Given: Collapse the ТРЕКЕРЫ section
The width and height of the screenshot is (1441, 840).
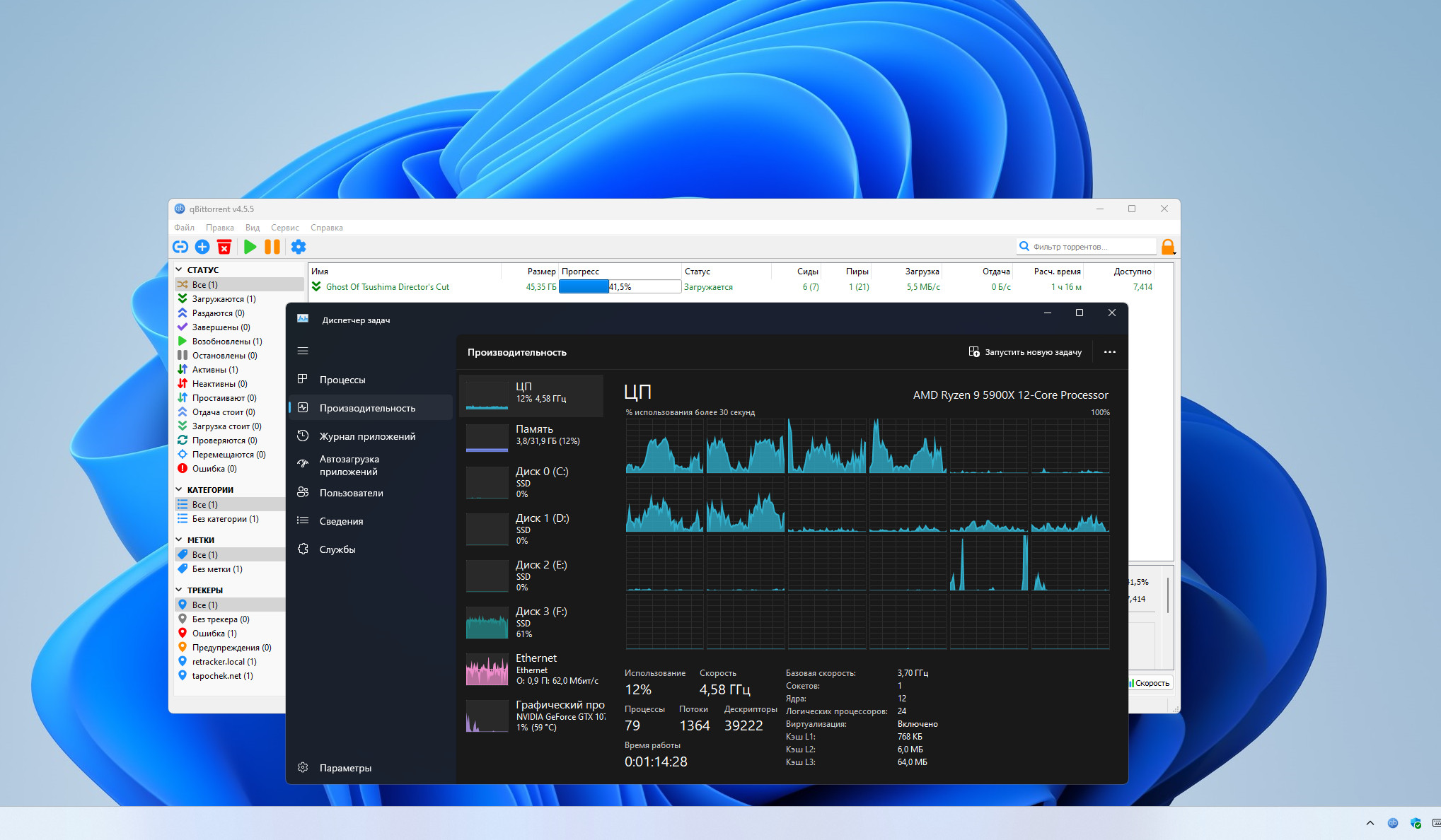Looking at the screenshot, I should click(179, 590).
